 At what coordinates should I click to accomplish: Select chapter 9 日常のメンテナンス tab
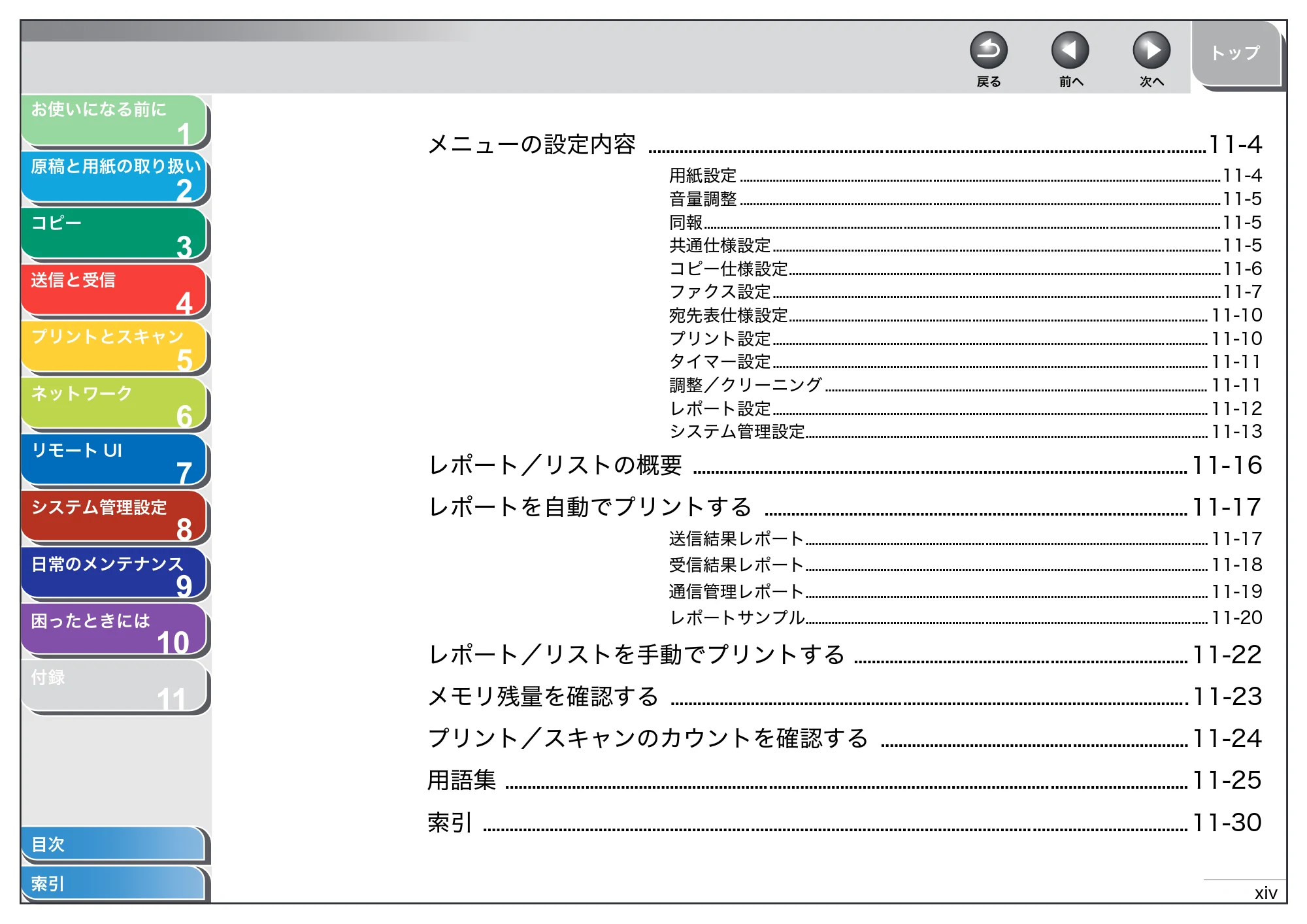click(x=114, y=574)
